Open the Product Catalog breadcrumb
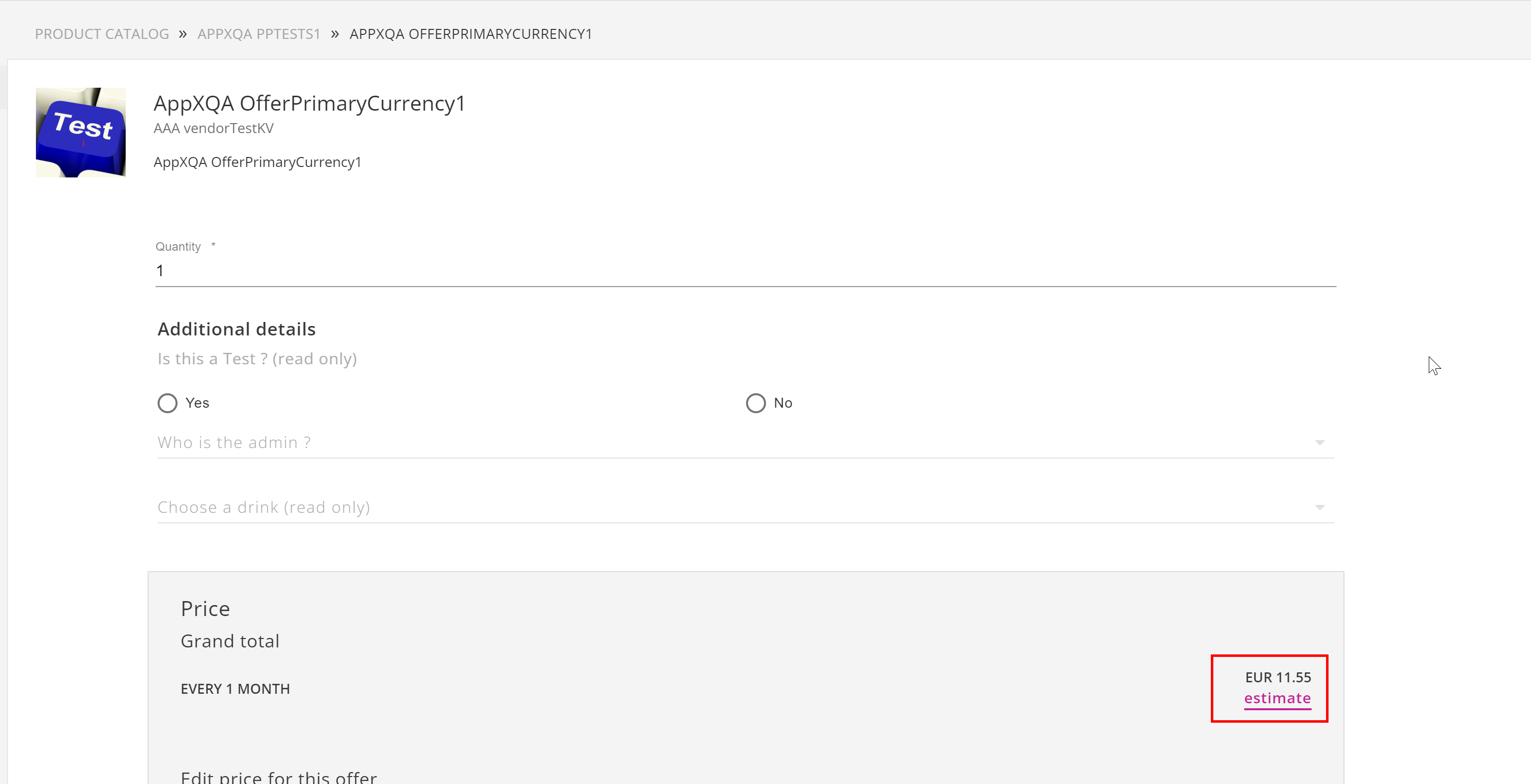 102,34
